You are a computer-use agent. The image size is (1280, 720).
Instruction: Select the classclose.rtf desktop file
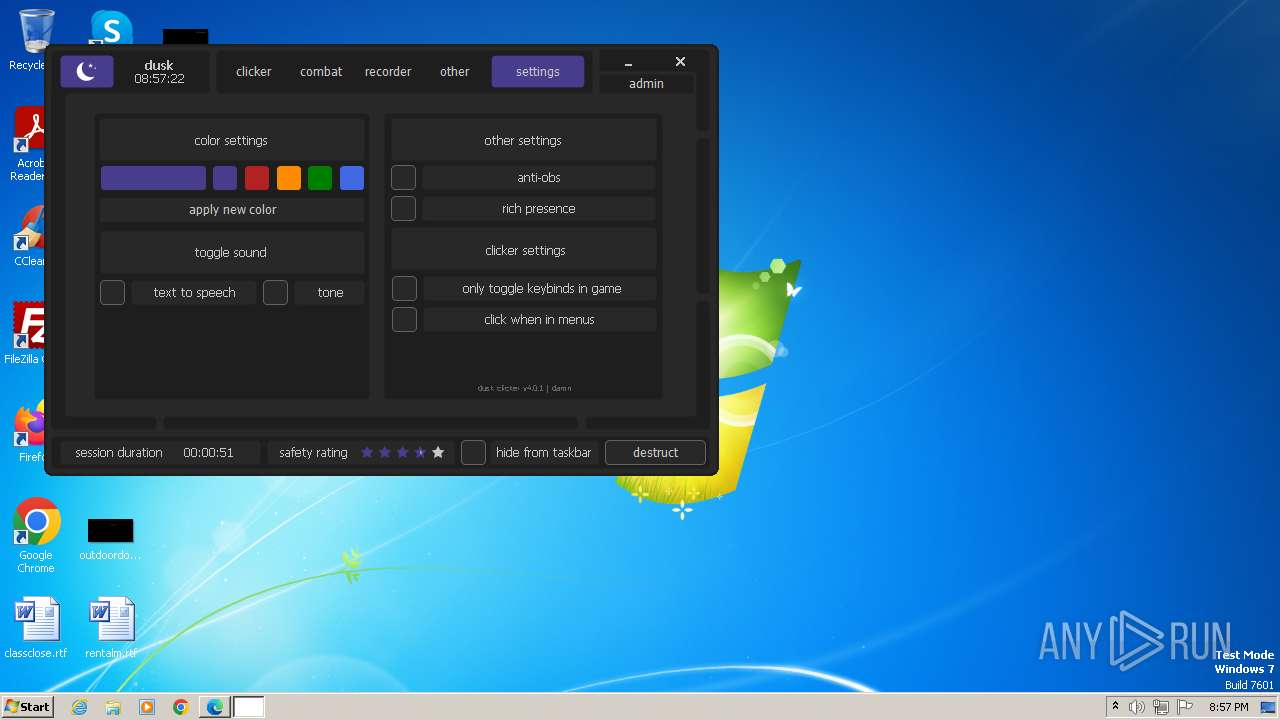pyautogui.click(x=36, y=628)
